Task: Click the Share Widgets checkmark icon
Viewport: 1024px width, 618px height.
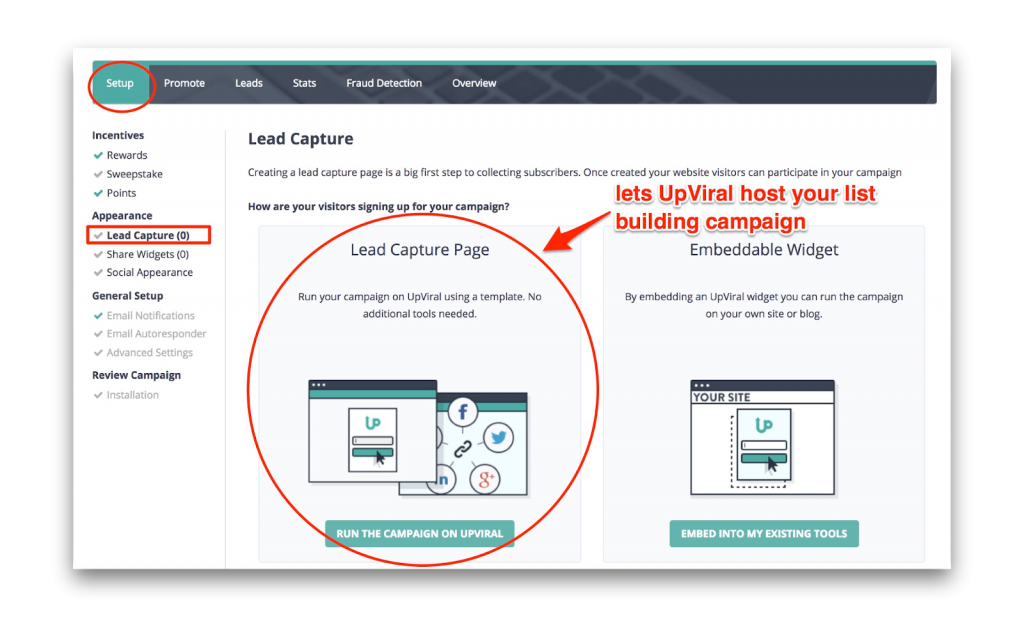Action: click(98, 255)
